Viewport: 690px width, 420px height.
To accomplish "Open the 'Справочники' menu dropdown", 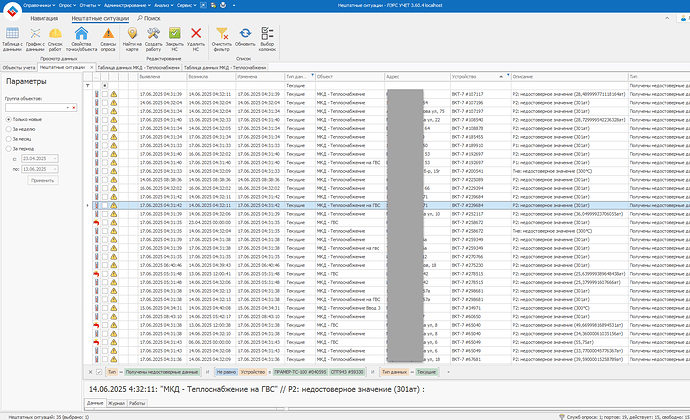I will pos(40,5).
